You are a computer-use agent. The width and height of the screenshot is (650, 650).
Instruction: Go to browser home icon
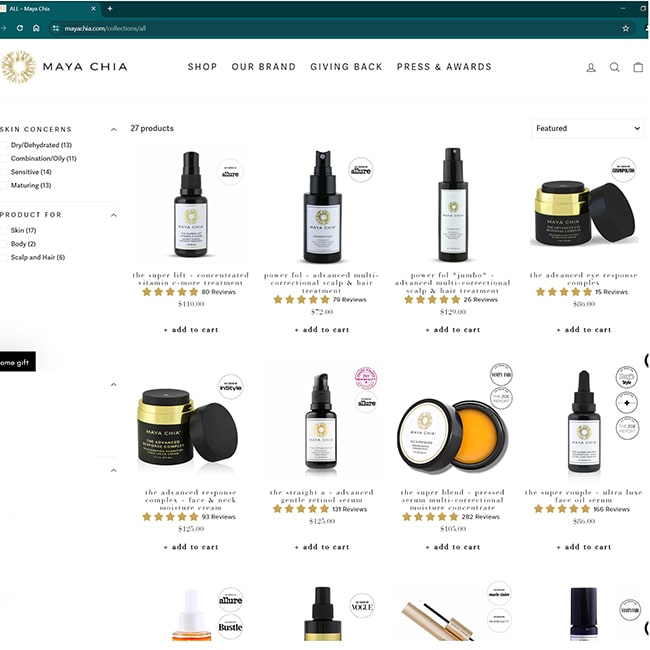[36, 28]
